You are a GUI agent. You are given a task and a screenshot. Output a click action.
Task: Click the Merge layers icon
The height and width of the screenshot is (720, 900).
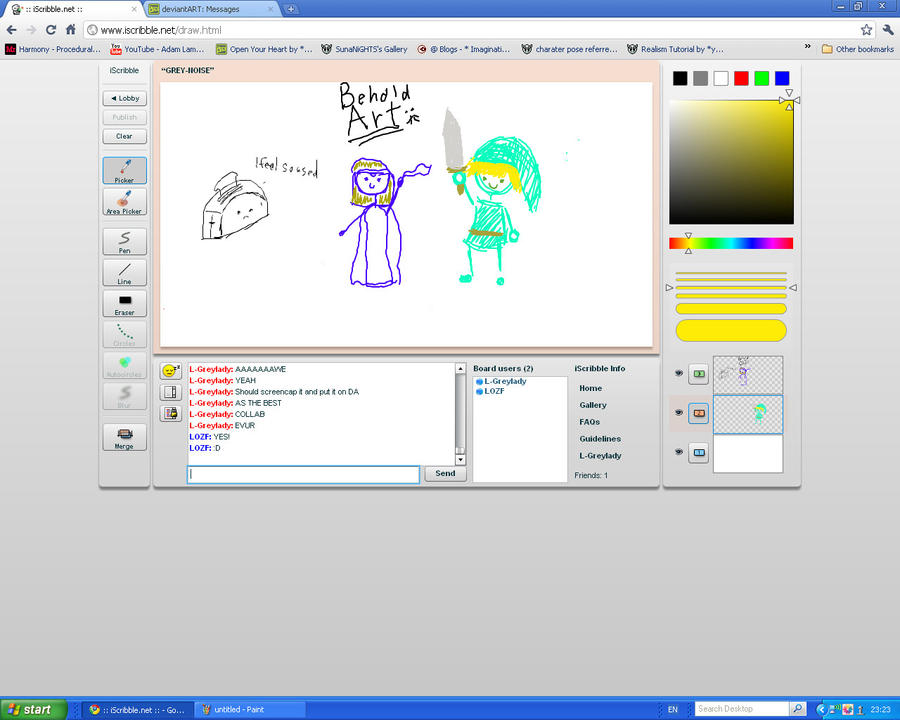coord(124,436)
